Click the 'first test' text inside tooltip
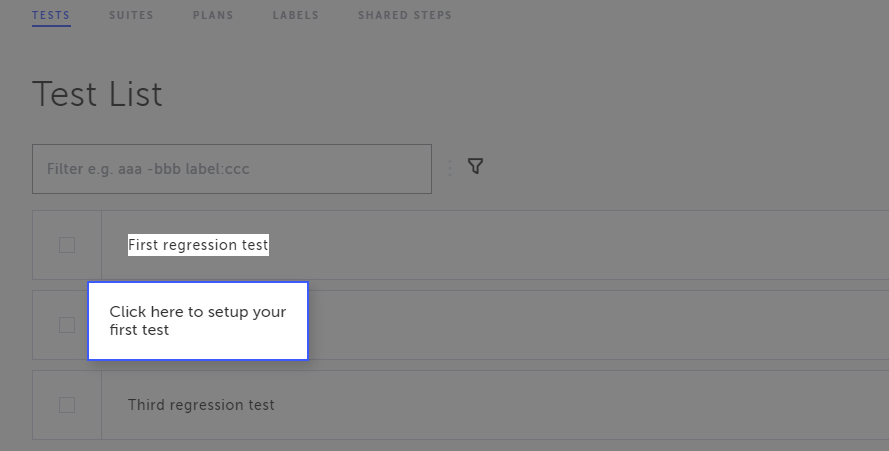 pyautogui.click(x=139, y=330)
